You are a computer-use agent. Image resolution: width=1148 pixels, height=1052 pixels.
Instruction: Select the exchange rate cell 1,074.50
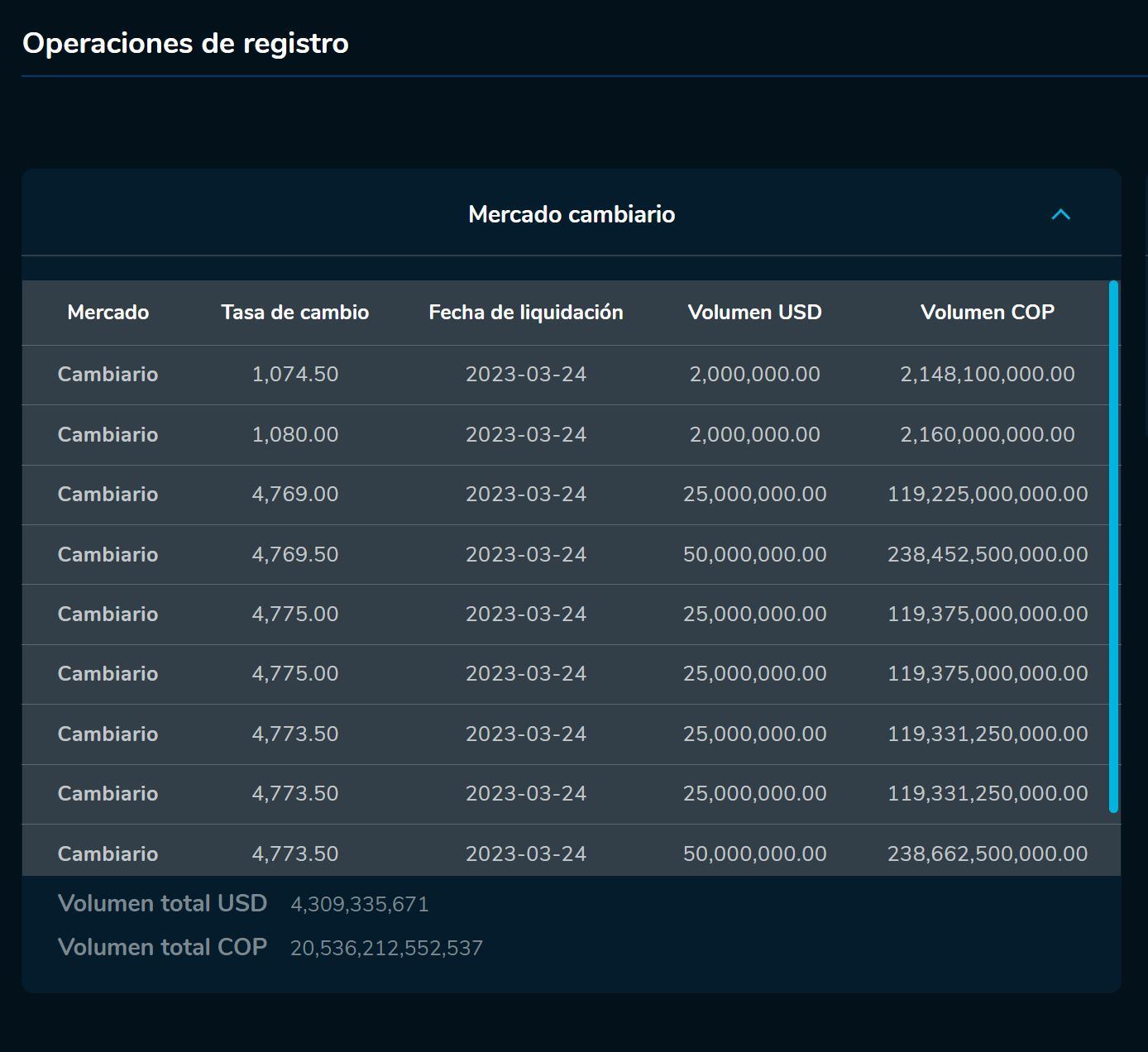(x=294, y=375)
